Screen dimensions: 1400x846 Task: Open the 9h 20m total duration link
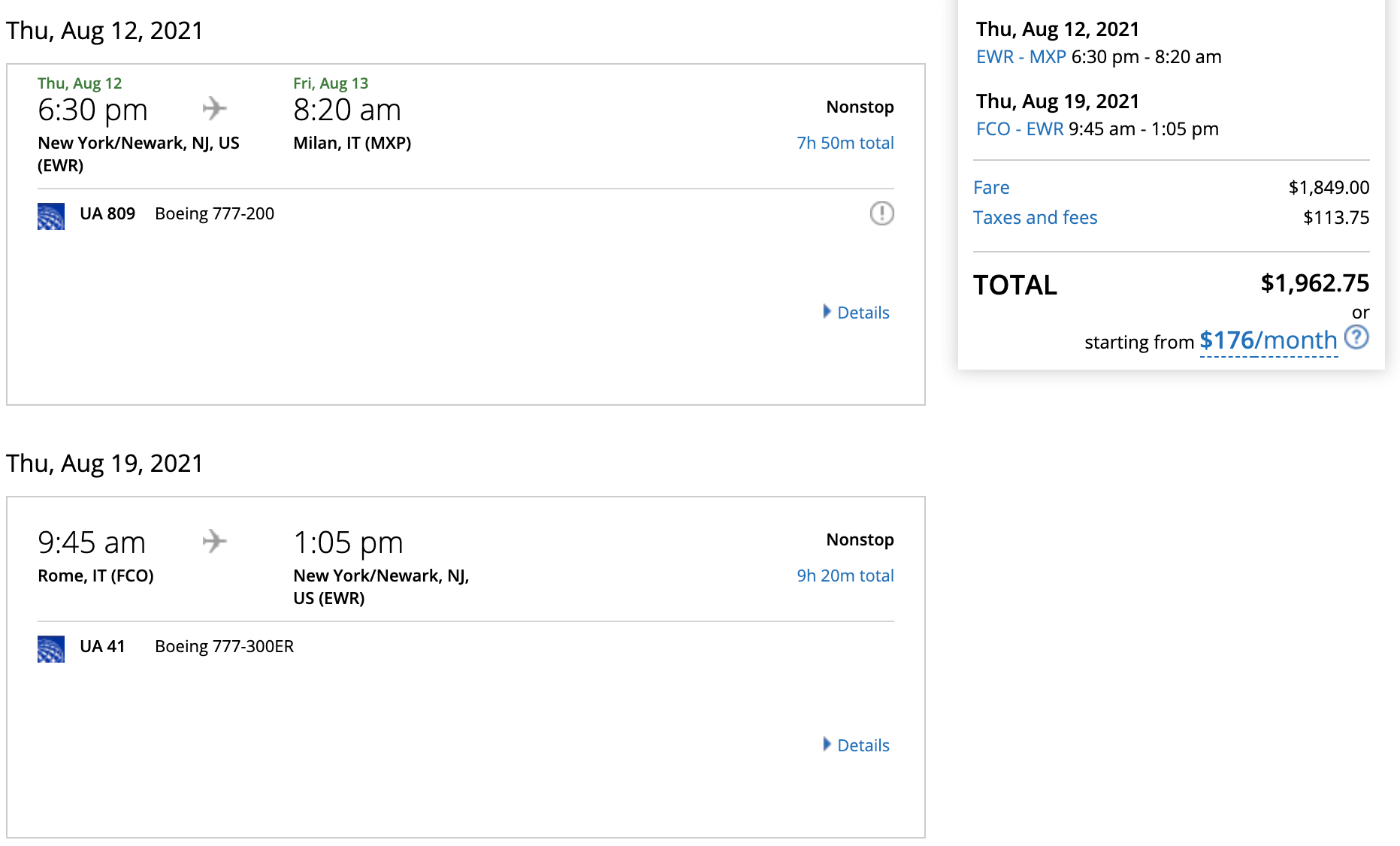(845, 576)
